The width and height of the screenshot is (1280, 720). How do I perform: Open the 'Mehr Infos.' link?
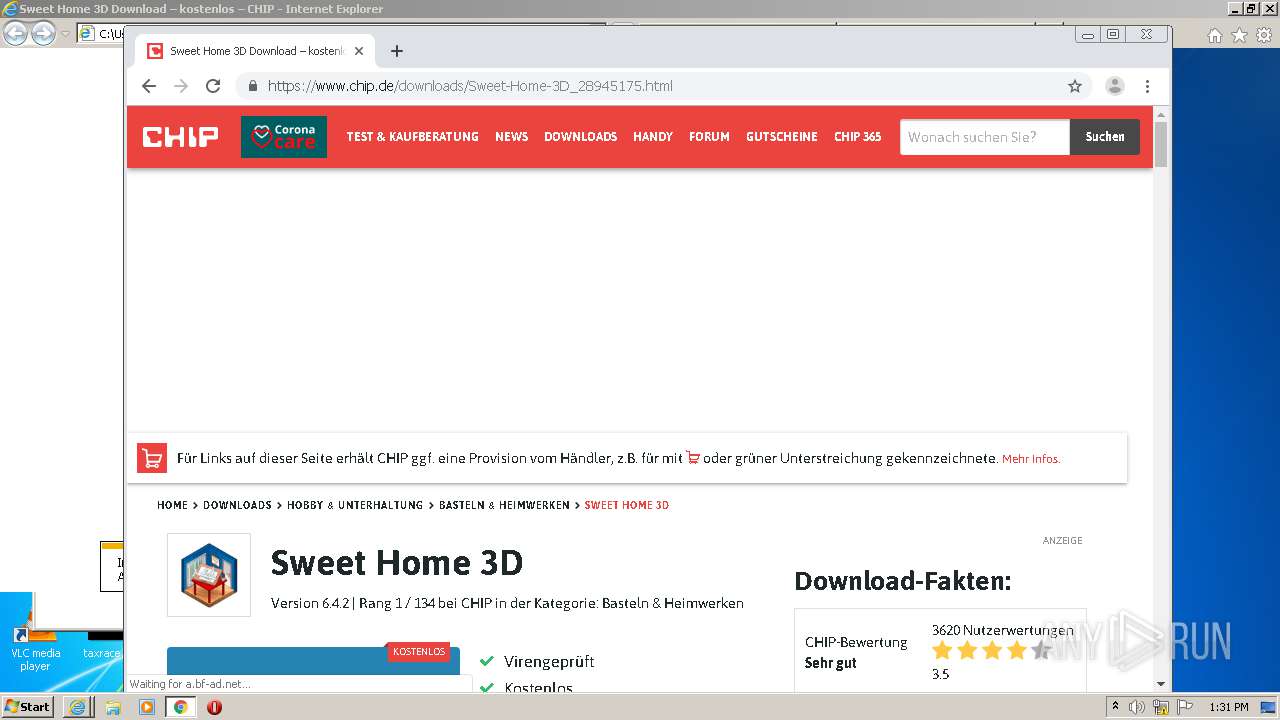[1031, 459]
